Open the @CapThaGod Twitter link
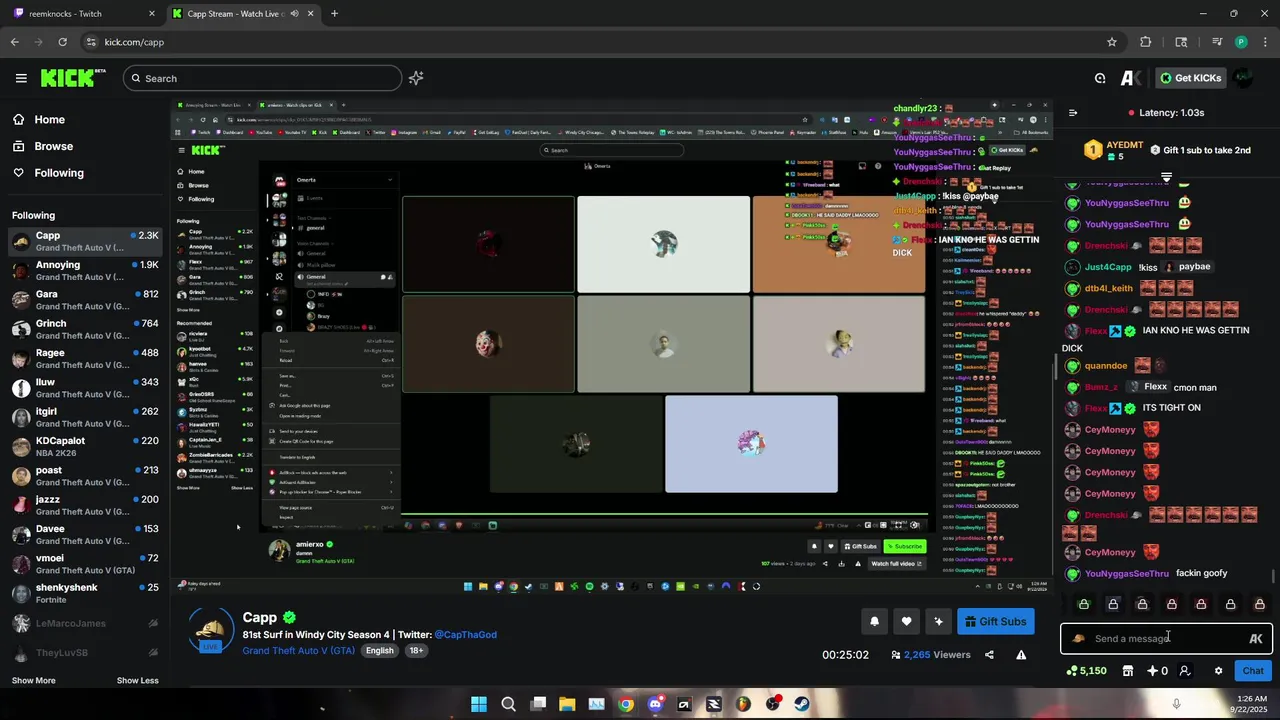The image size is (1280, 720). pos(465,635)
